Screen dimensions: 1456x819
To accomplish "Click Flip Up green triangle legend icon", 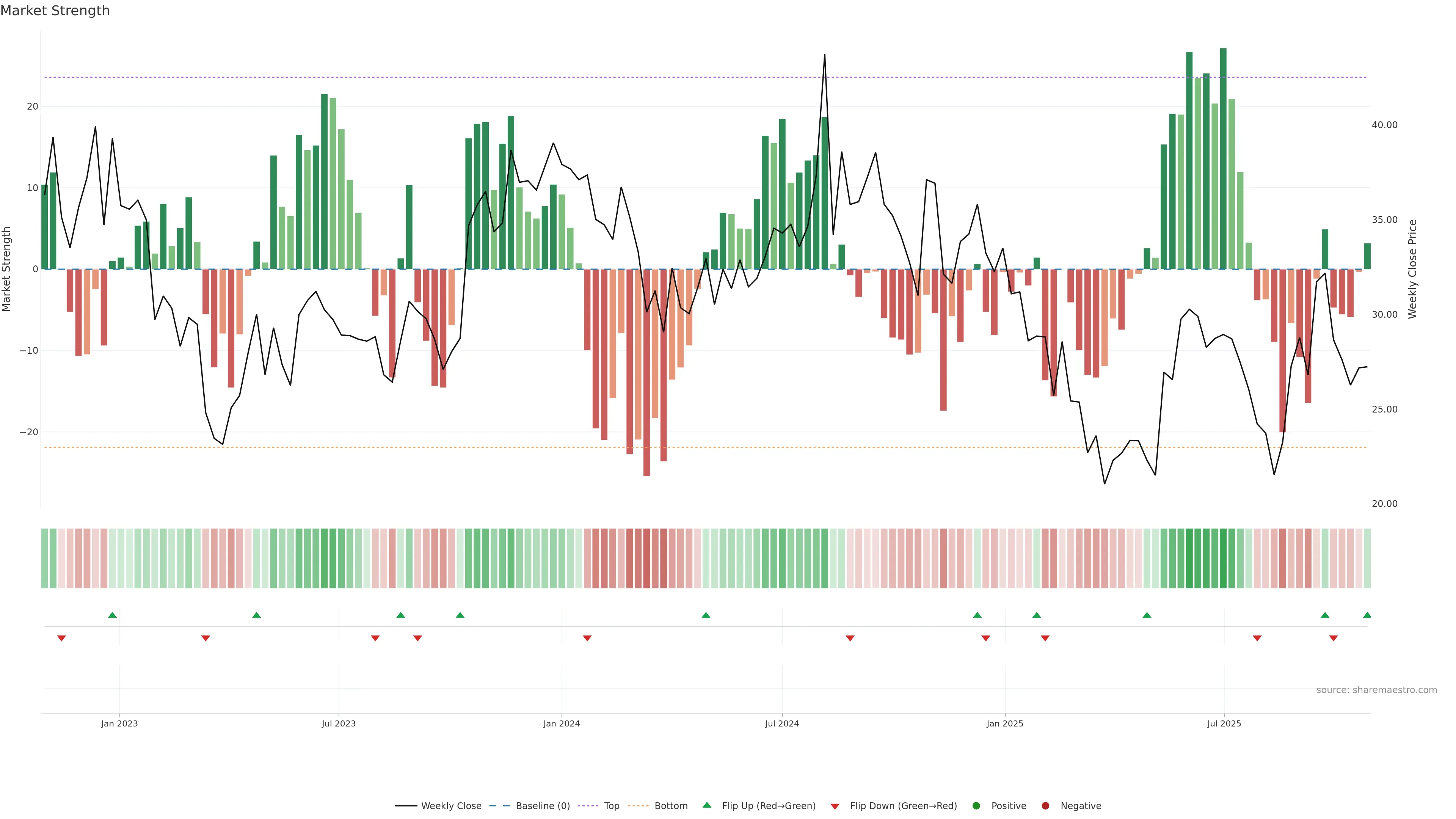I will [706, 805].
